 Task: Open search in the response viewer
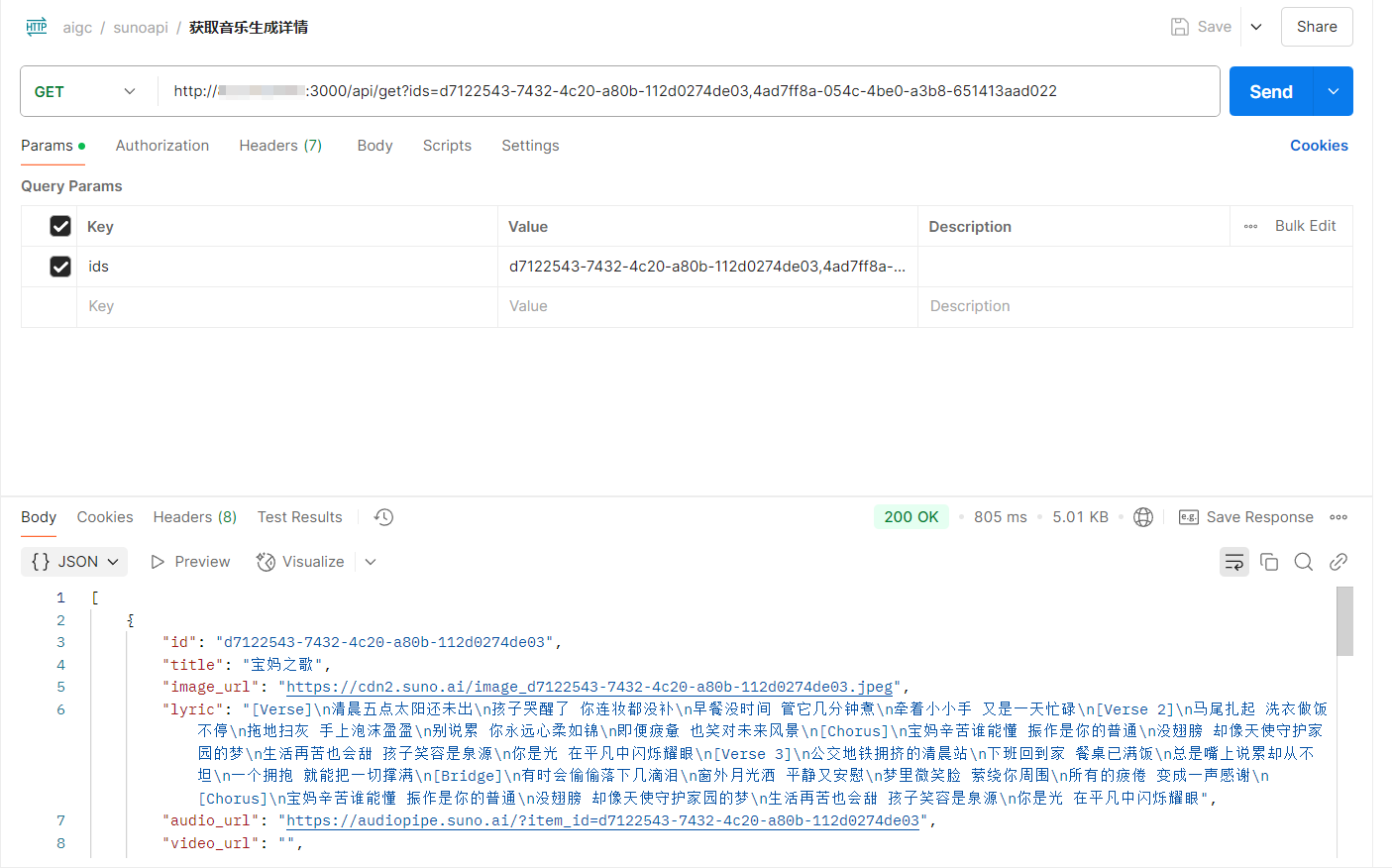pyautogui.click(x=1304, y=562)
